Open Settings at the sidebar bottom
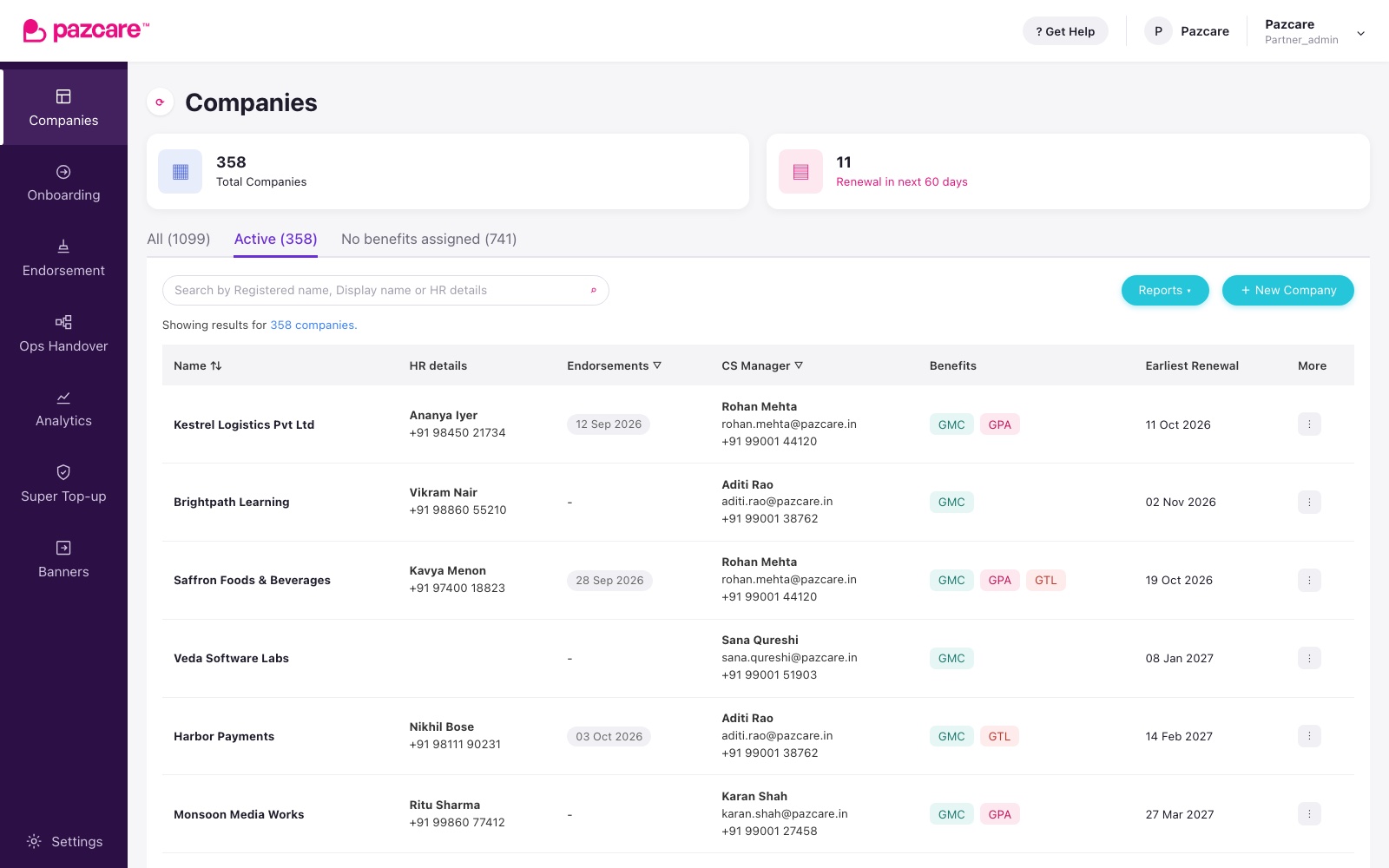The image size is (1389, 868). 64,841
